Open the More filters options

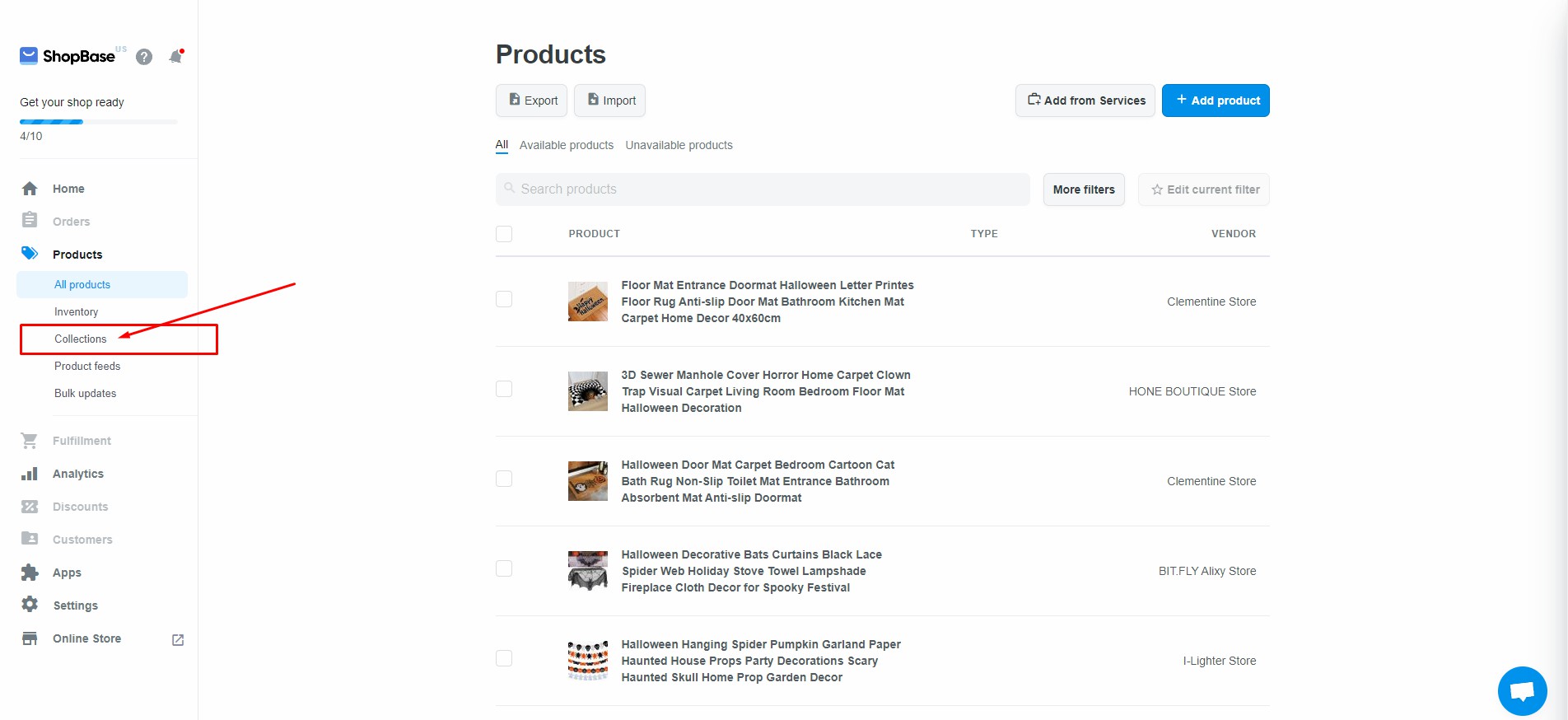1083,189
